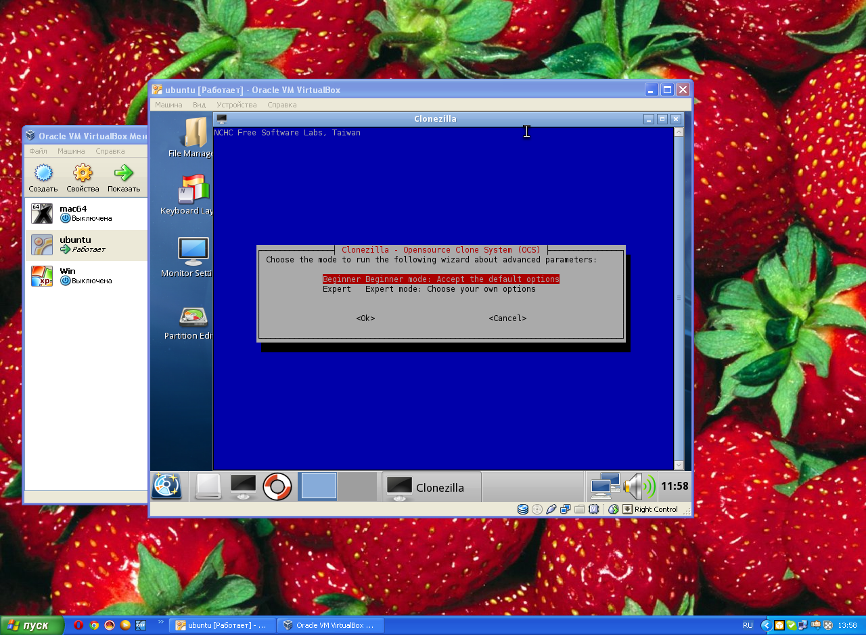Screen dimensions: 866x635
Task: Click the <Ok> button in Clonezilla dialog
Action: click(365, 318)
